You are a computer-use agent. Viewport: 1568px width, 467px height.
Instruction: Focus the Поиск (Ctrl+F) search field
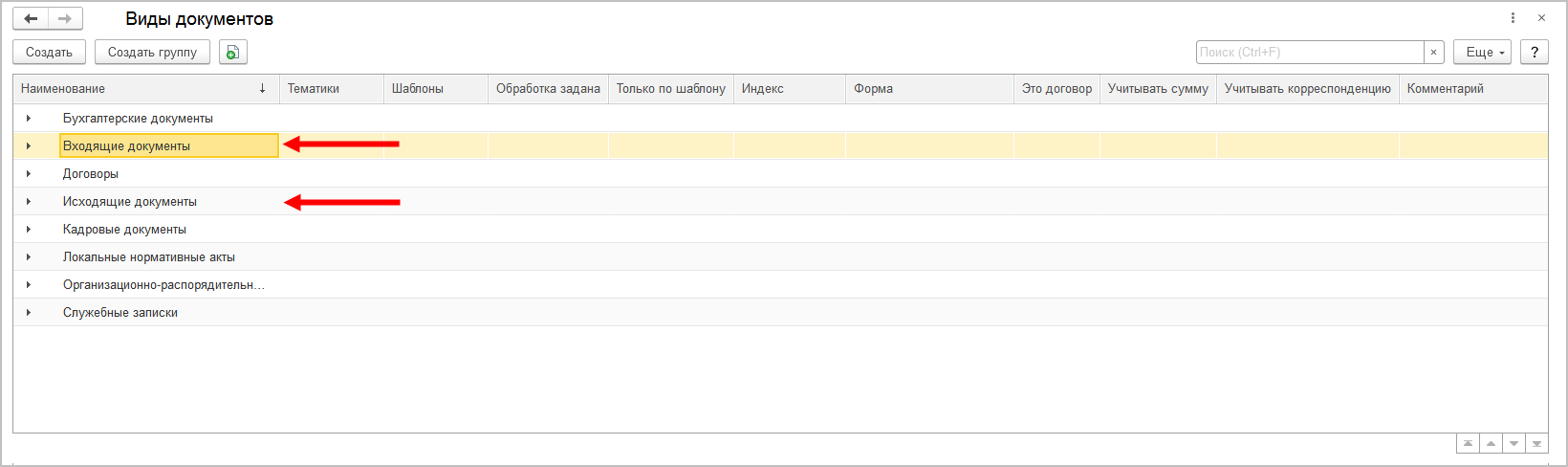[1310, 53]
